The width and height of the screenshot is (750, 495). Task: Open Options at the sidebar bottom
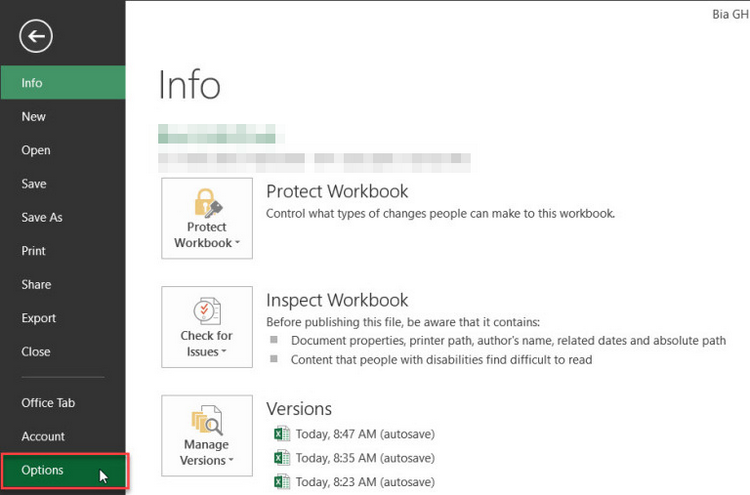[x=64, y=470]
